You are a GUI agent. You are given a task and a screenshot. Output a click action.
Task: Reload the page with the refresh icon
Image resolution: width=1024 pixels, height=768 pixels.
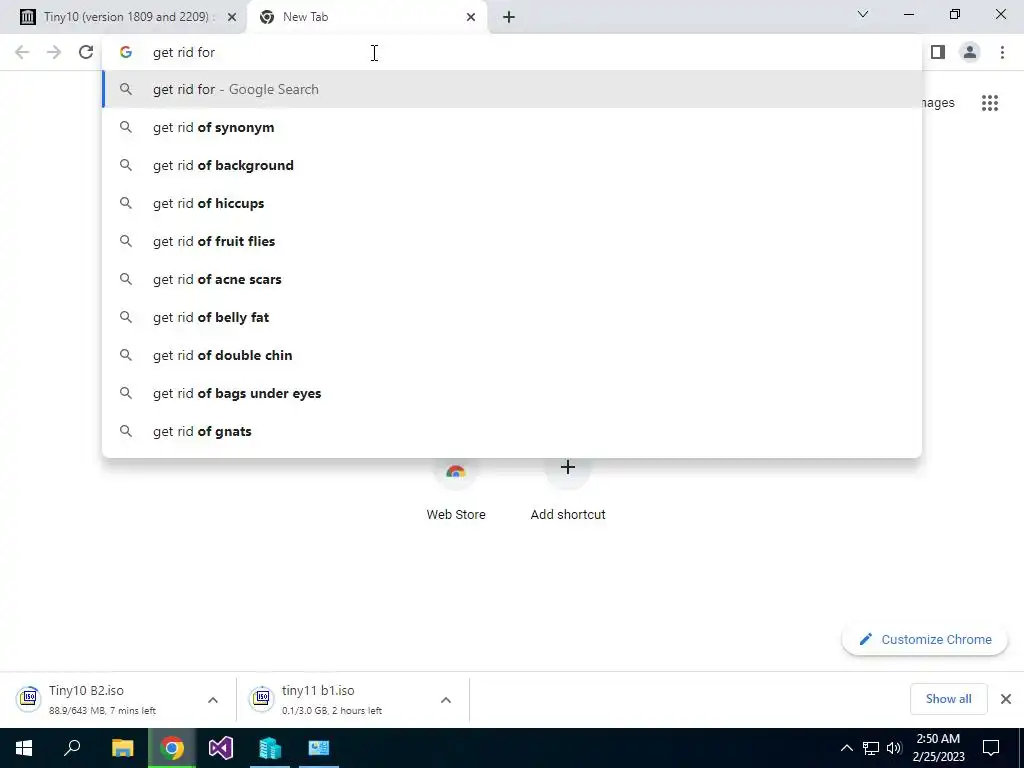(86, 52)
